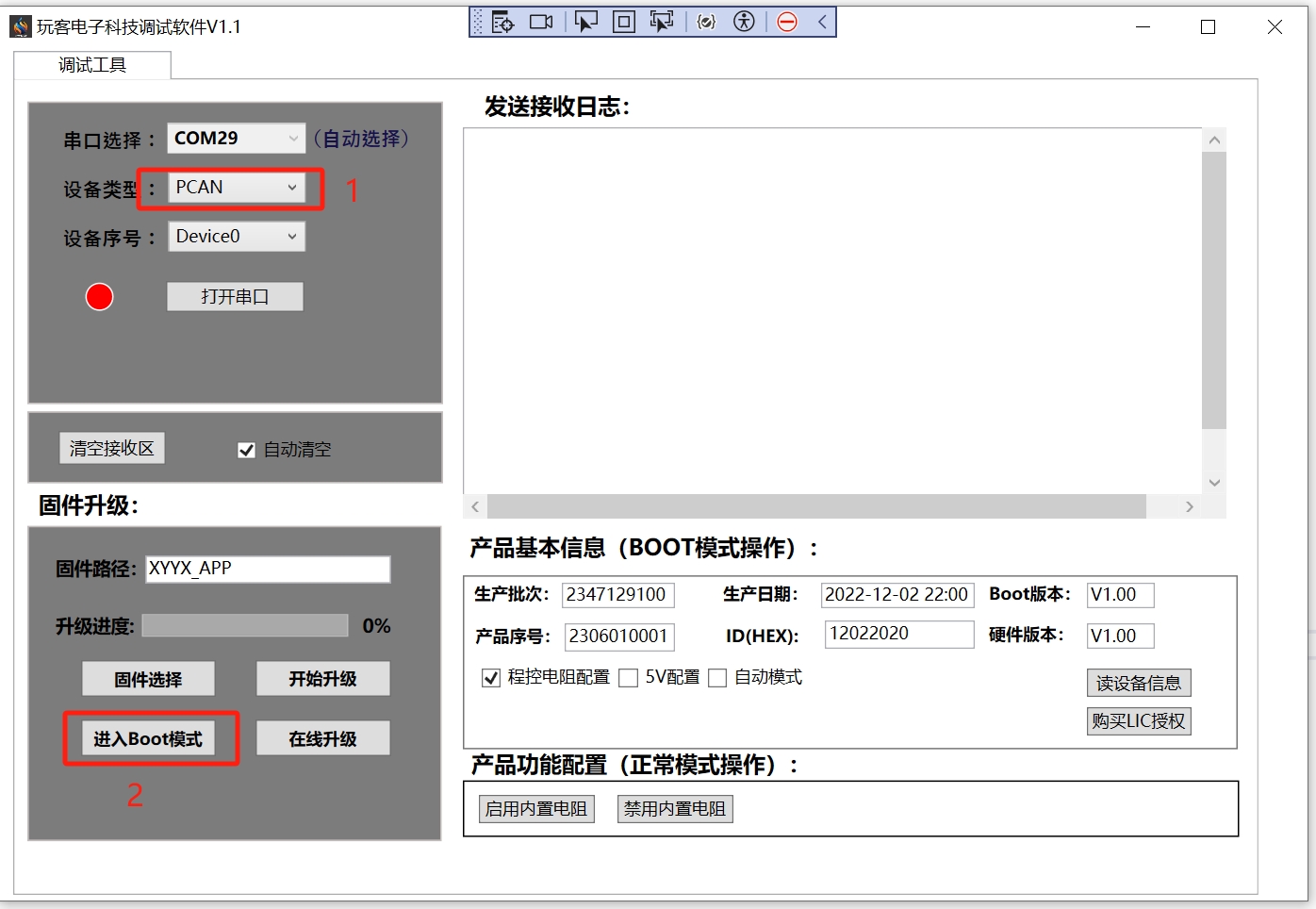Click the 产品序号 field 2306010001
The height and width of the screenshot is (909, 1316).
click(619, 636)
